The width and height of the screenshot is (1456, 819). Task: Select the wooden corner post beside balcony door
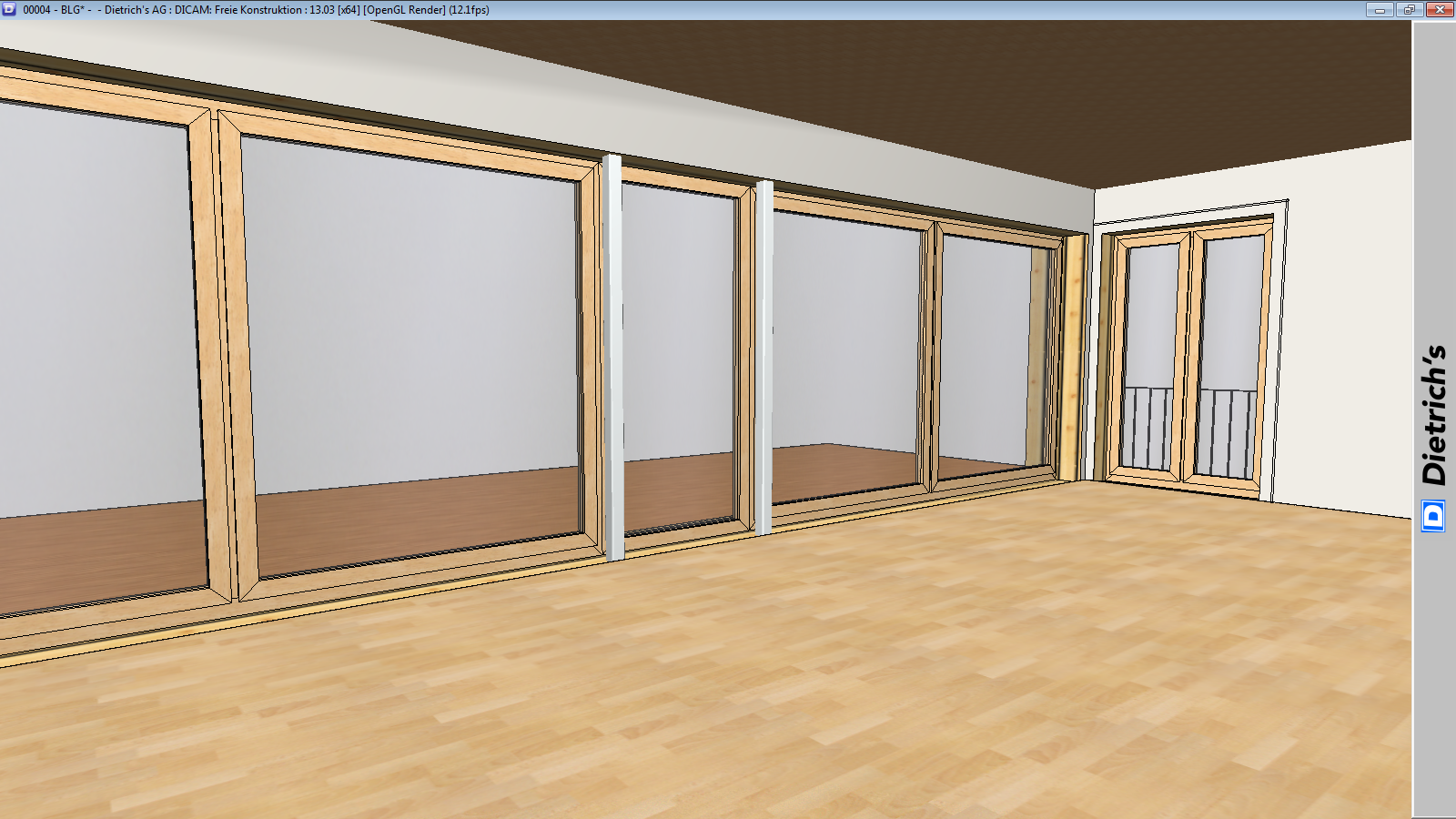[1075, 355]
